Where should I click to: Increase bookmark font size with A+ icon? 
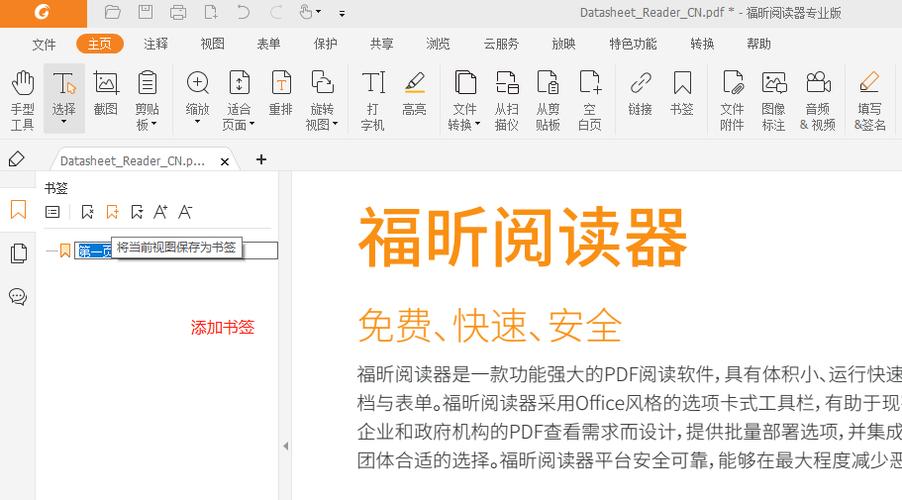coord(160,212)
